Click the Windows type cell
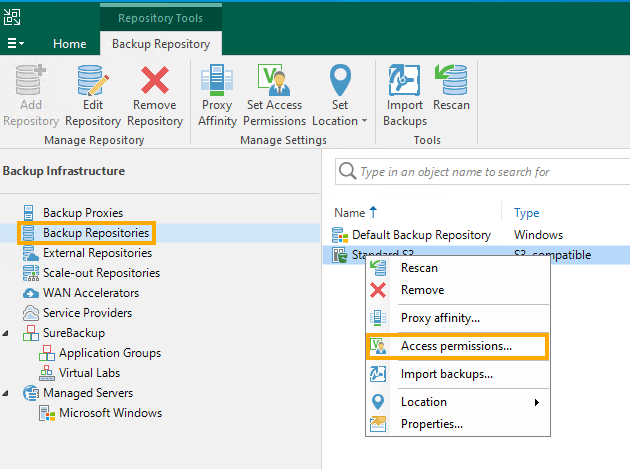This screenshot has height=469, width=630. point(538,235)
